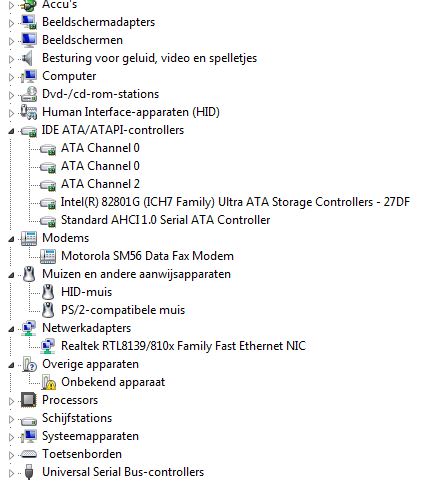Click the Processors chip icon
The image size is (425, 493).
point(29,400)
